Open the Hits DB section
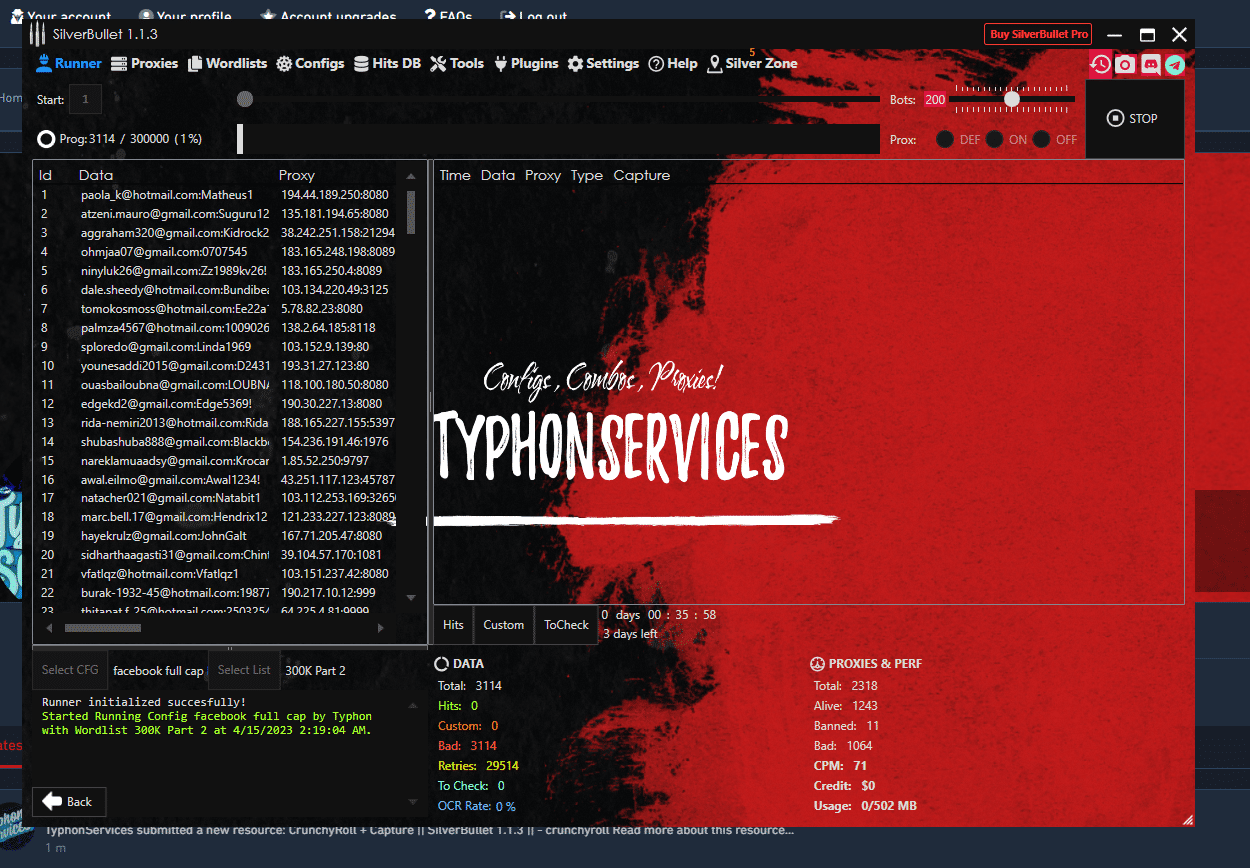This screenshot has width=1250, height=868. pos(387,63)
